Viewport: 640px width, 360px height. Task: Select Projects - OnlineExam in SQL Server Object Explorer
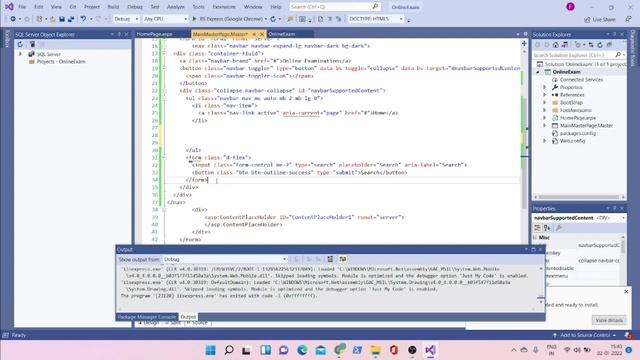point(61,62)
